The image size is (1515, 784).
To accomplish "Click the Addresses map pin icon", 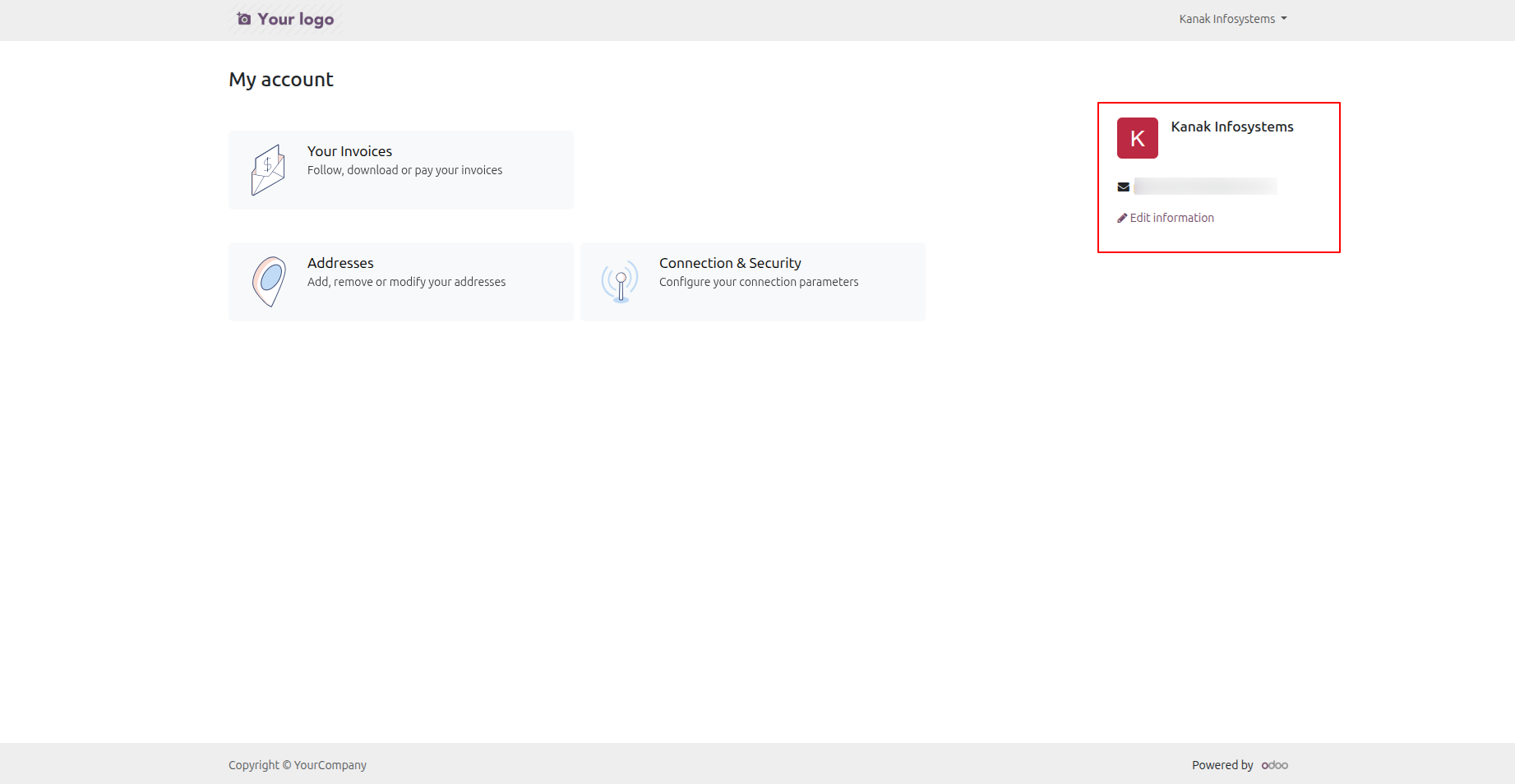I will click(x=269, y=282).
